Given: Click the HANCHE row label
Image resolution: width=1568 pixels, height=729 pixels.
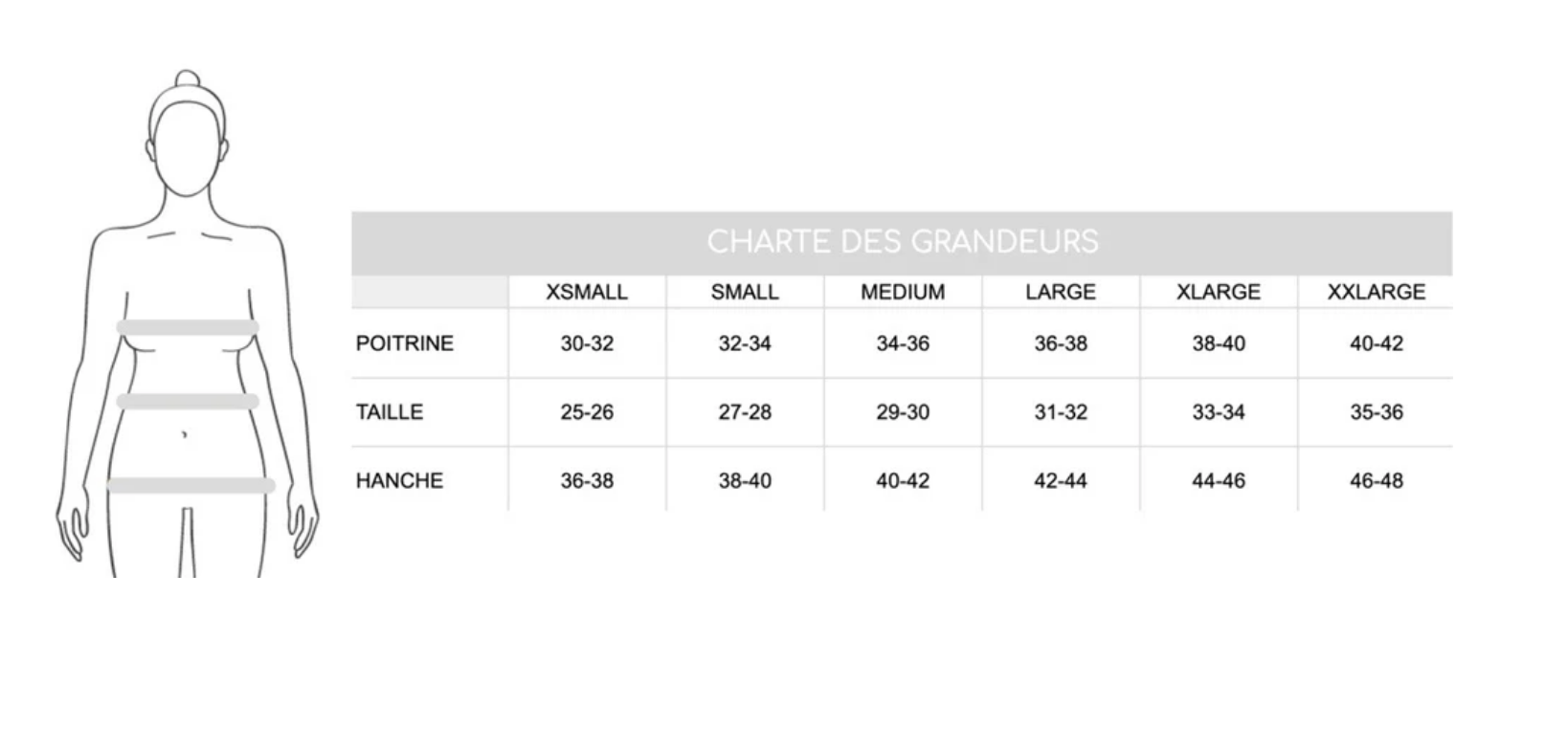Looking at the screenshot, I should tap(399, 480).
